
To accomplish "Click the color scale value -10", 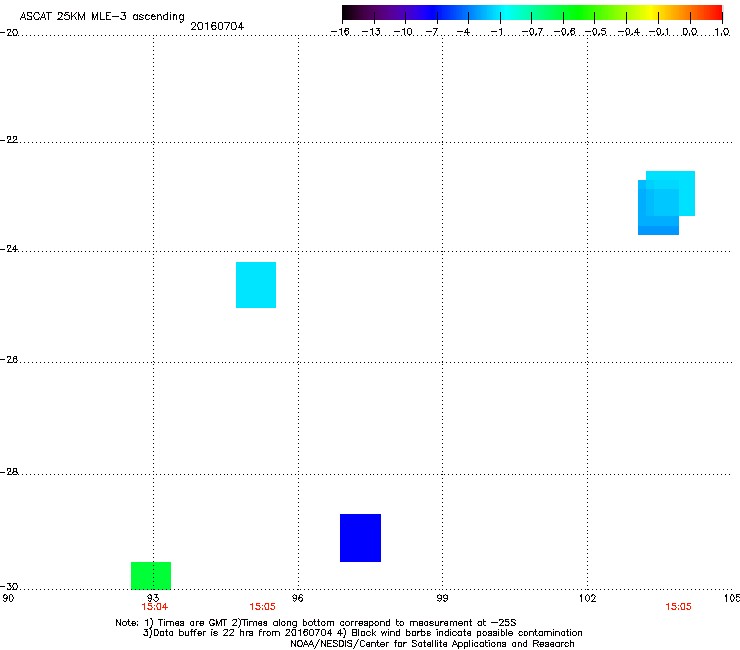I will click(x=404, y=32).
